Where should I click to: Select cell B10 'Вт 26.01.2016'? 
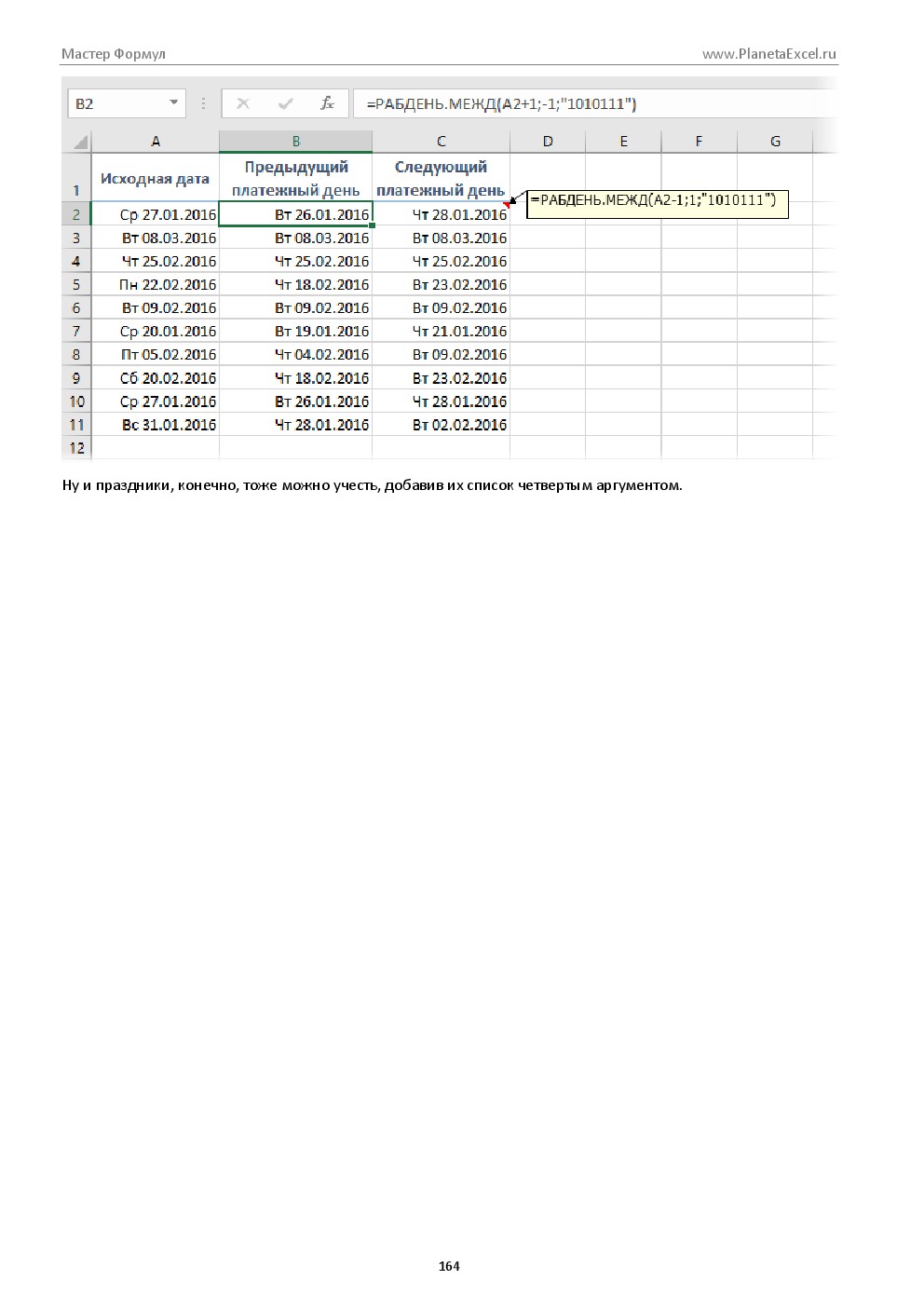click(296, 401)
